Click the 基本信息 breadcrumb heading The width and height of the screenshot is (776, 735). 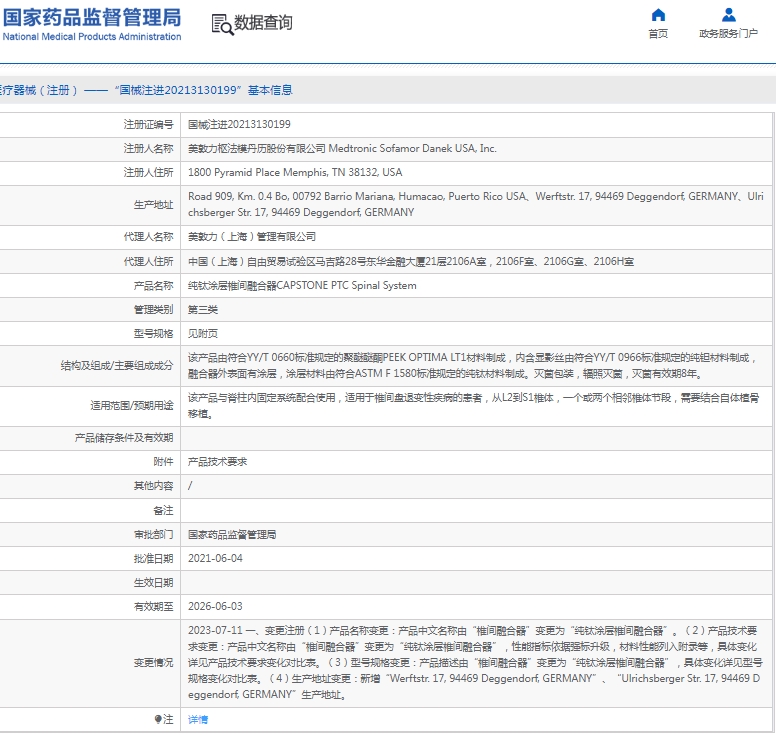(x=270, y=90)
